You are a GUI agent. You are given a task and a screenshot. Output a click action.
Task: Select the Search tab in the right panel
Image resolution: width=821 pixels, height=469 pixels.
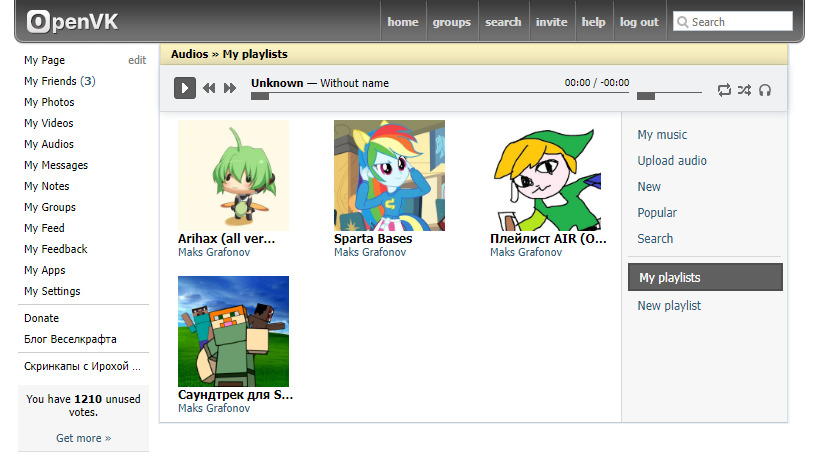point(655,239)
